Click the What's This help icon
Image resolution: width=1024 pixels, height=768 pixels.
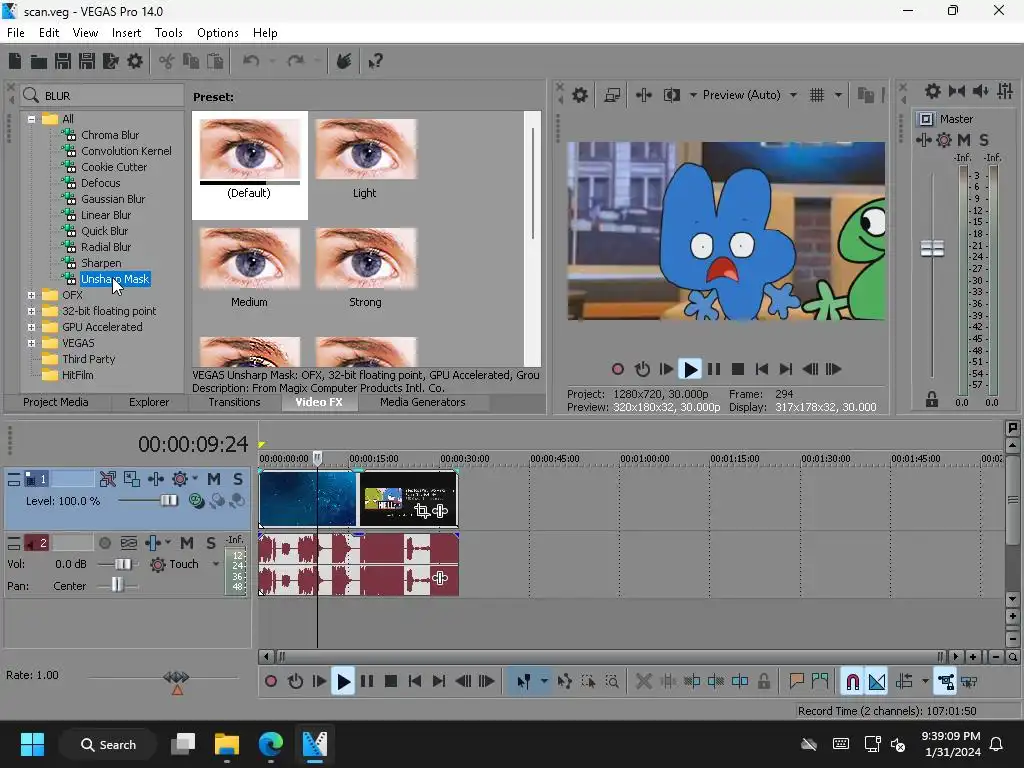(375, 61)
